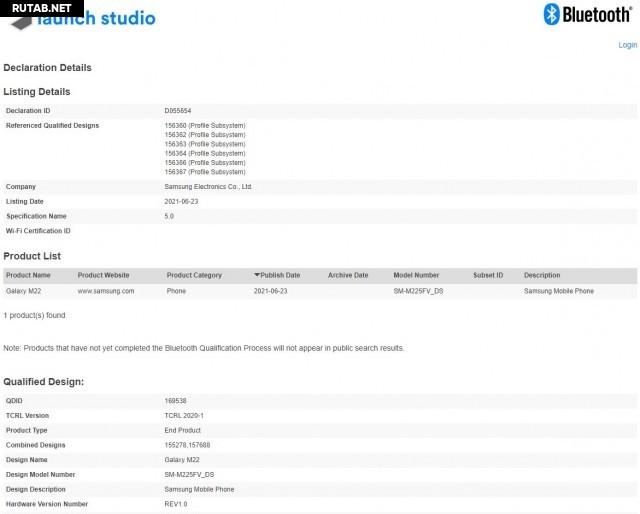640x514 pixels.
Task: Sort the product list by Product Name
Action: pyautogui.click(x=28, y=275)
